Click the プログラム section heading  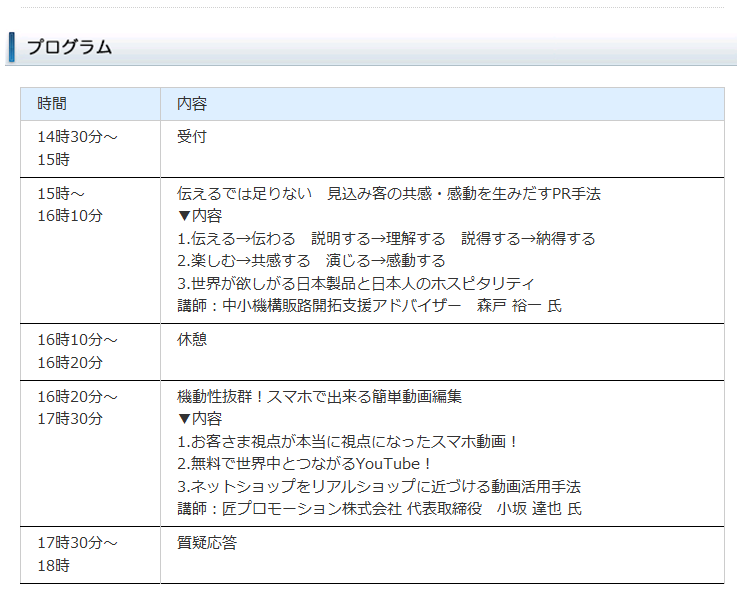tap(69, 47)
